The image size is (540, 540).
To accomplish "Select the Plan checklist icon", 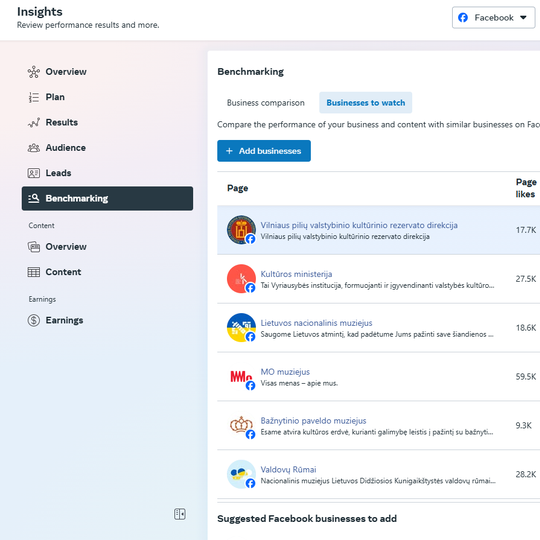I will (34, 97).
